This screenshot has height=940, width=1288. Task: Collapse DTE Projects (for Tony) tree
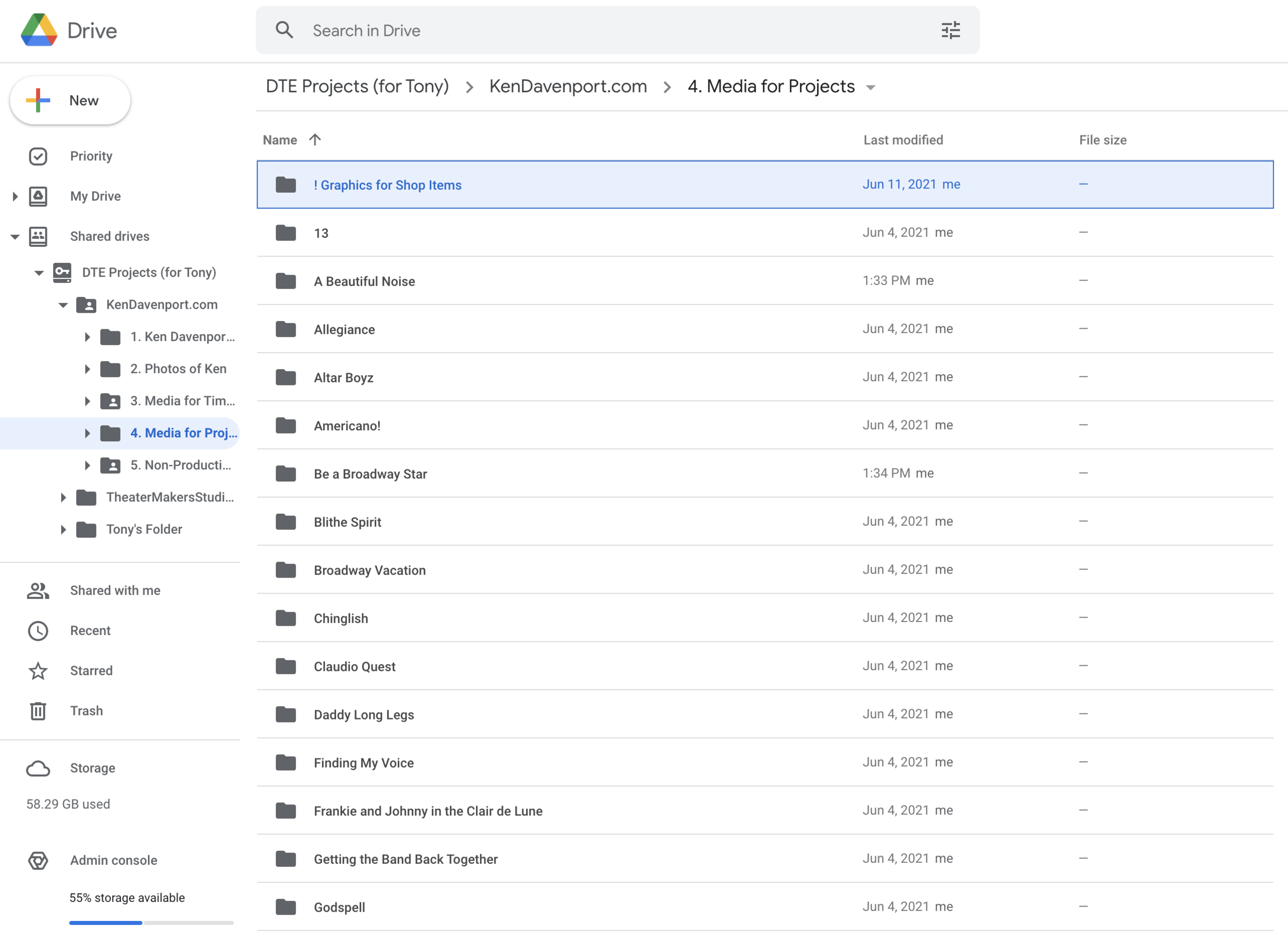pos(39,273)
